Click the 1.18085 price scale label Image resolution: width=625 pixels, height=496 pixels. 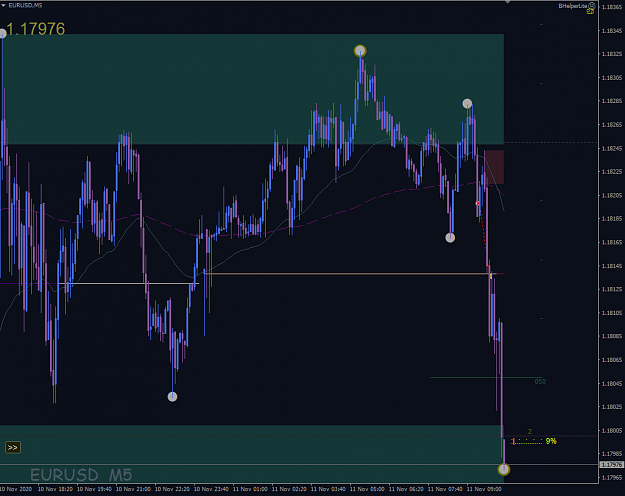pos(612,336)
